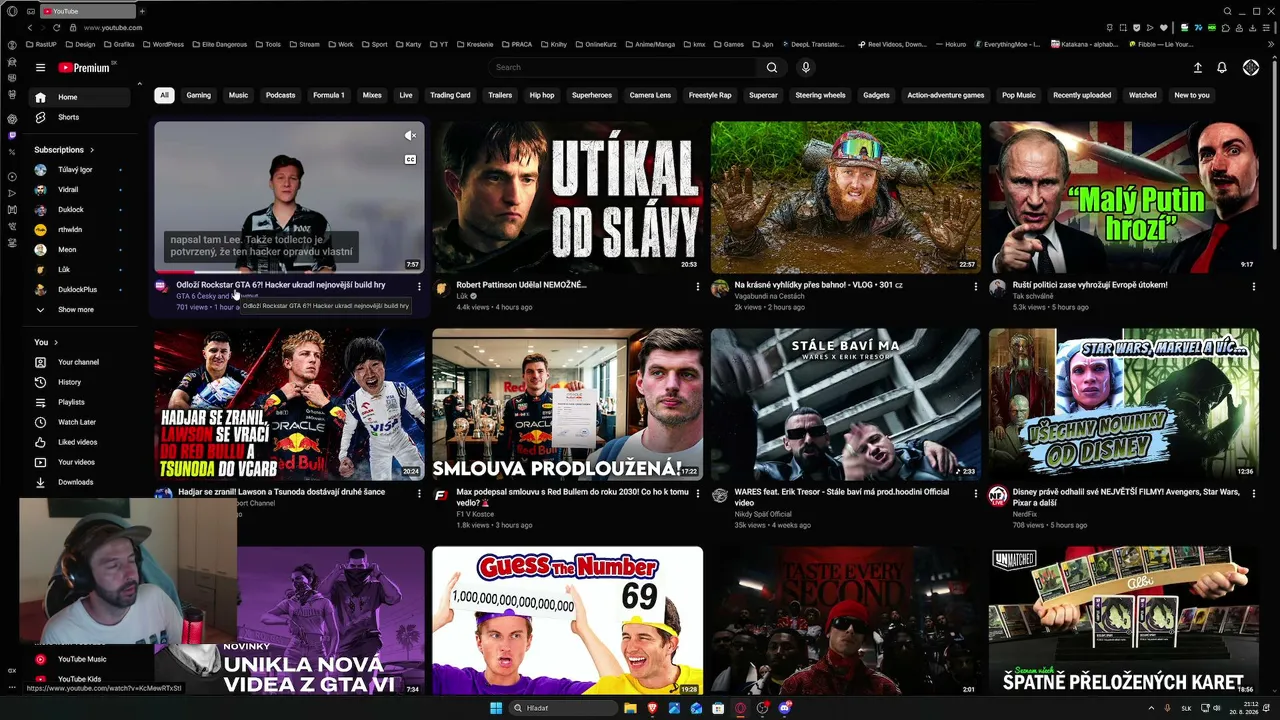1280x720 pixels.
Task: Open the Vidrail subscription channel
Action: (x=80, y=190)
